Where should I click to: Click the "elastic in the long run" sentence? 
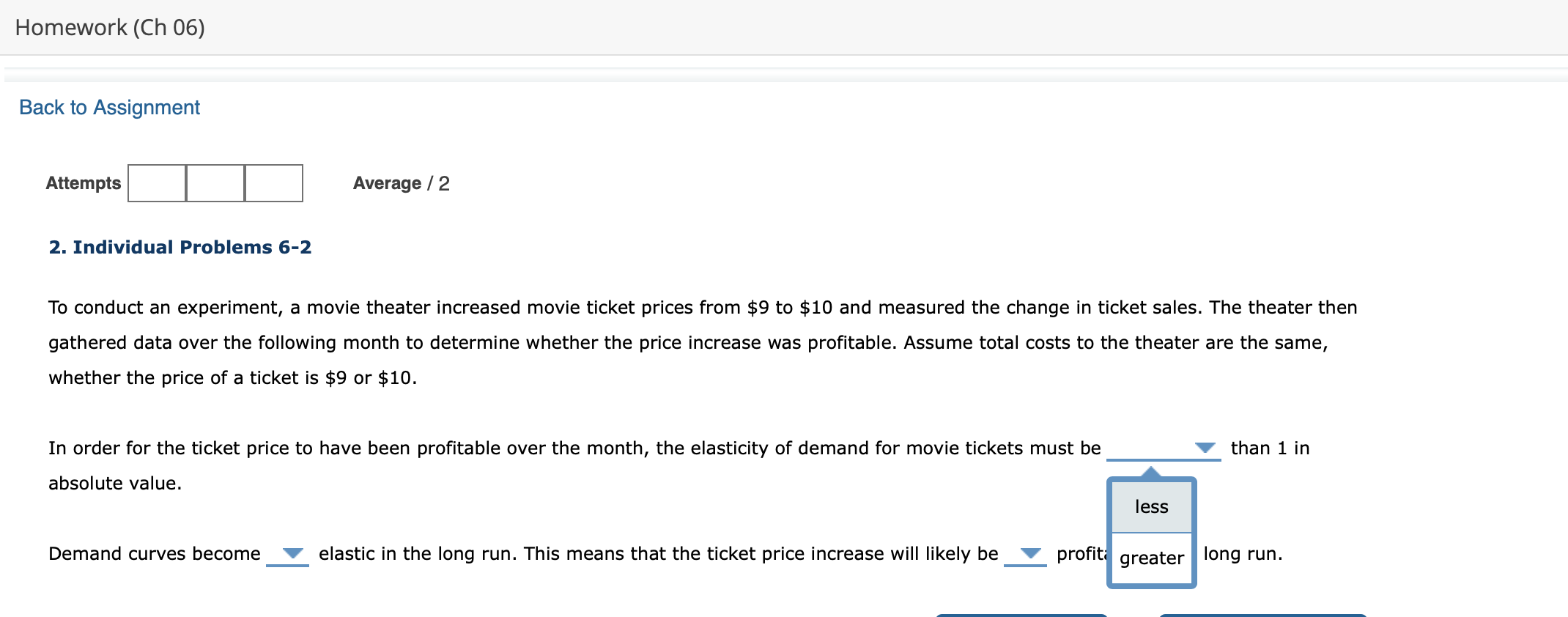(x=659, y=553)
